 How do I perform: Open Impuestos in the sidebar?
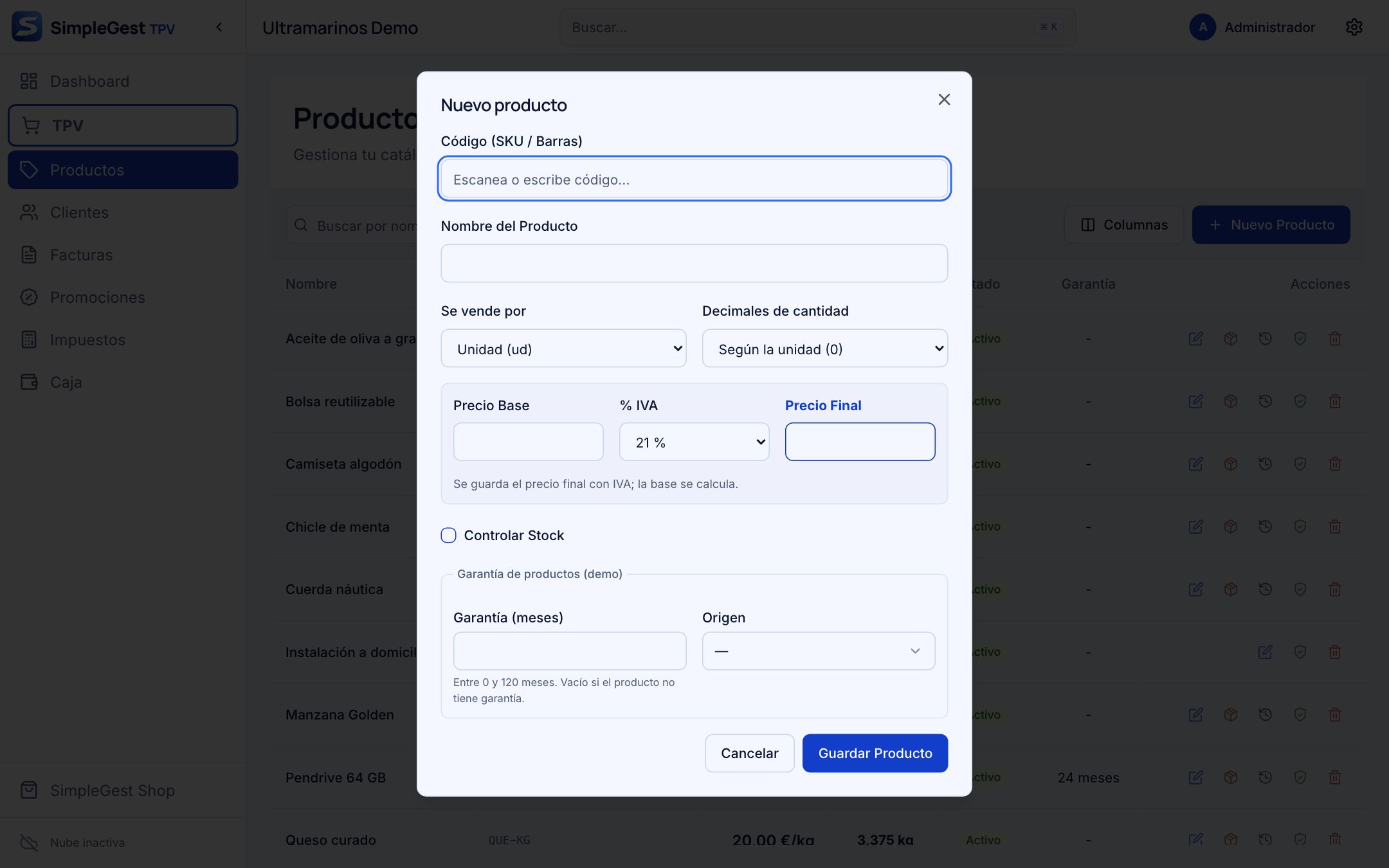(x=123, y=339)
